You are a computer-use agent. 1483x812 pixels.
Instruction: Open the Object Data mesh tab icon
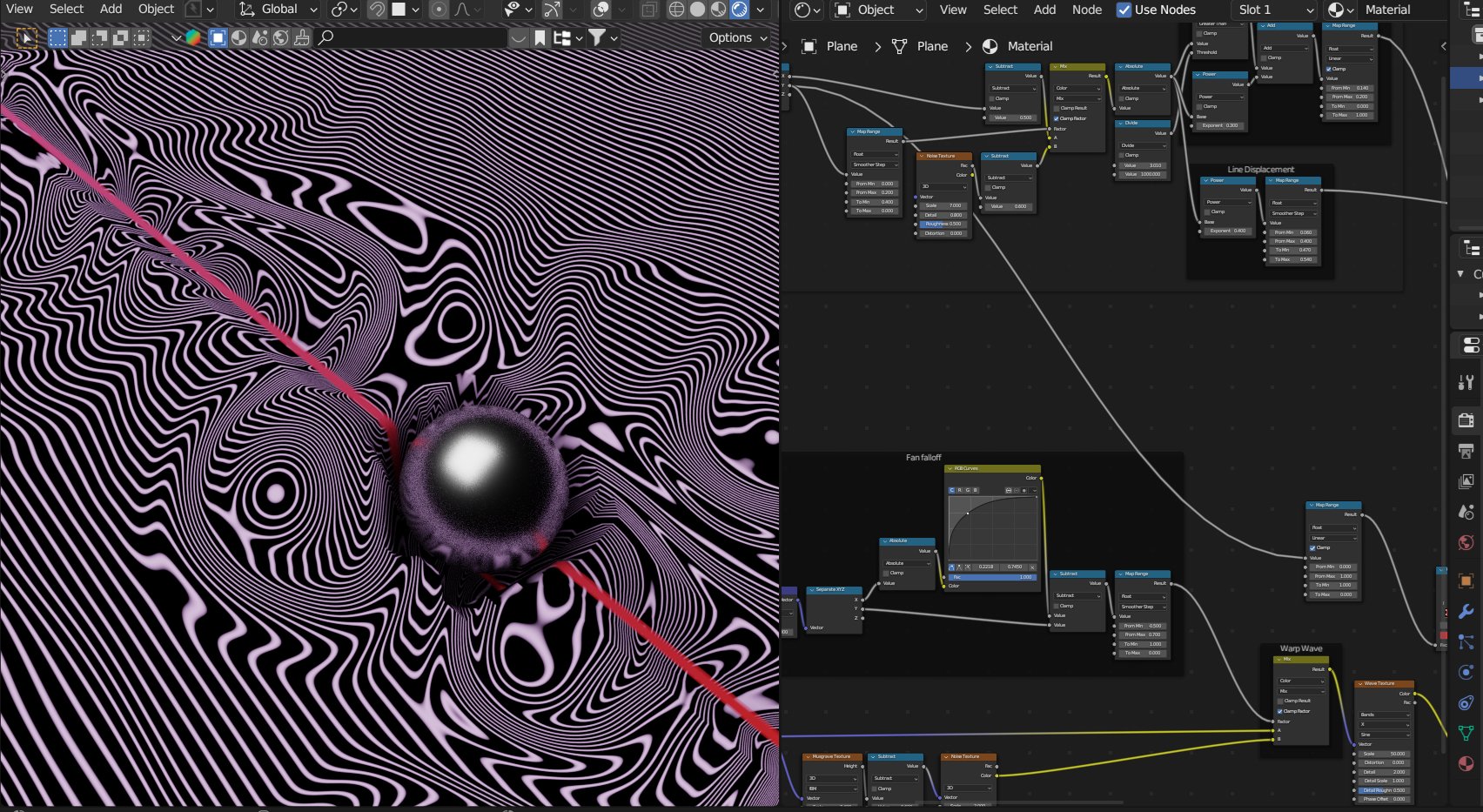point(1466,733)
